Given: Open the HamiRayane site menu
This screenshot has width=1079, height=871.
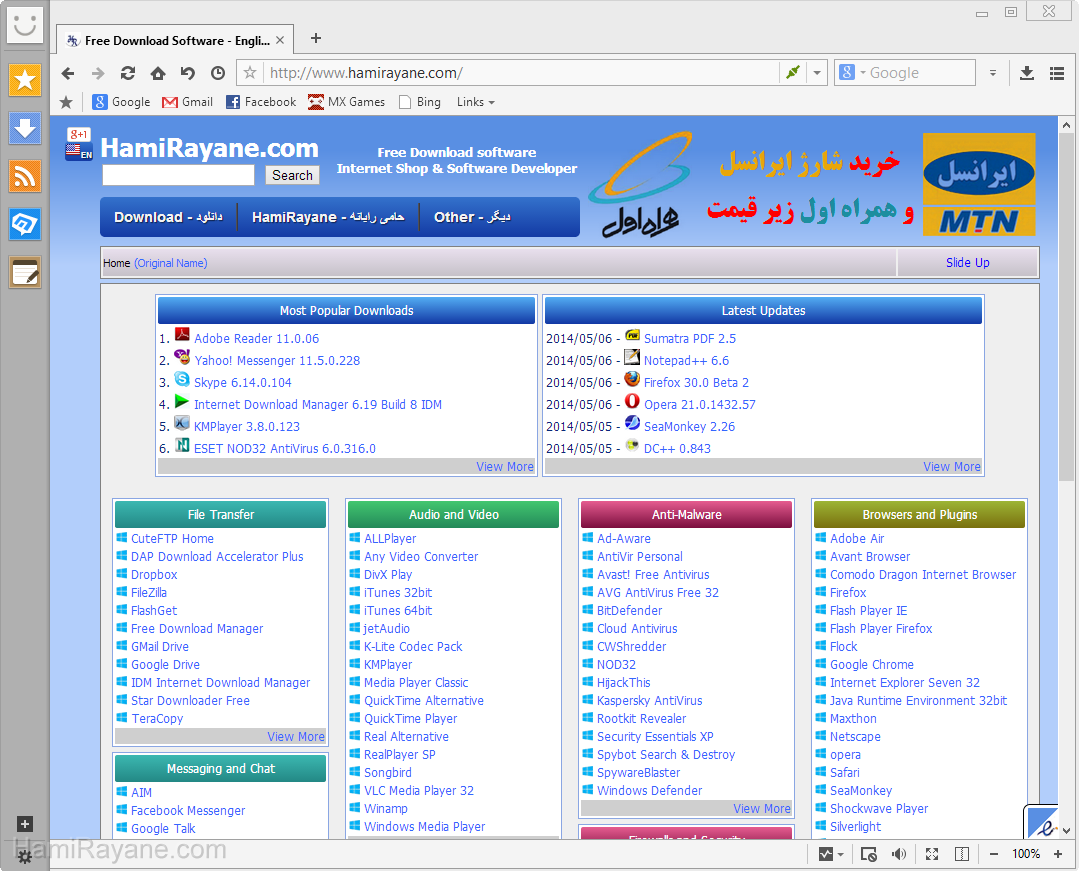Looking at the screenshot, I should coord(328,217).
